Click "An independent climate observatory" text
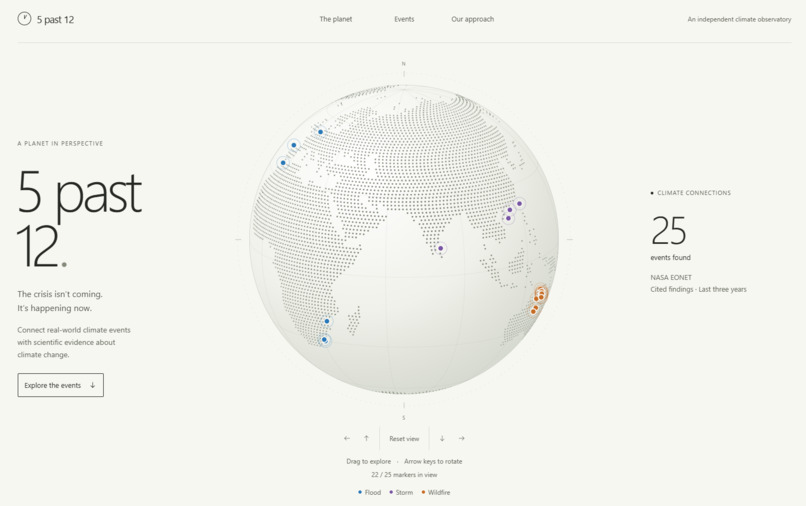Screen dimensions: 806x506 click(739, 20)
